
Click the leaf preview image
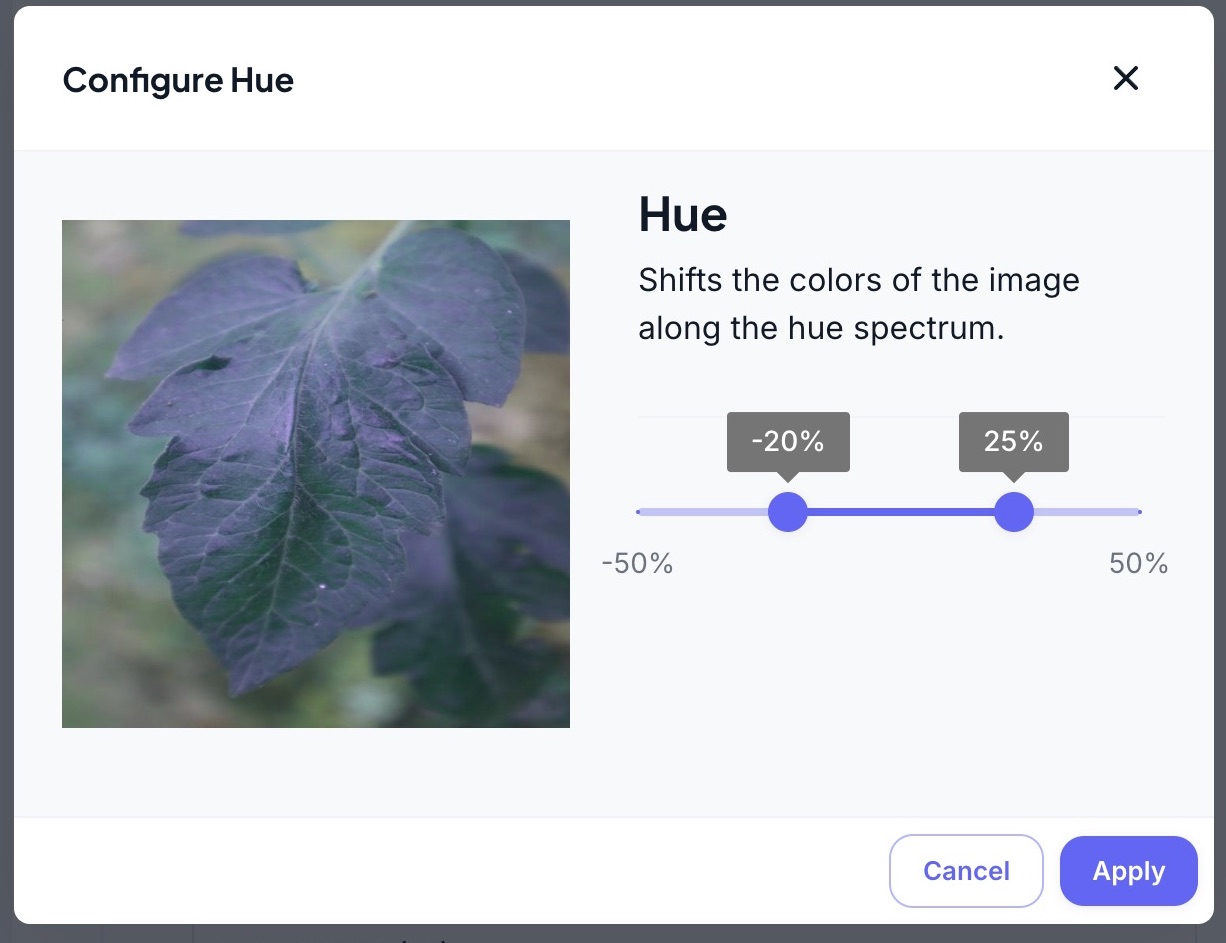[316, 474]
